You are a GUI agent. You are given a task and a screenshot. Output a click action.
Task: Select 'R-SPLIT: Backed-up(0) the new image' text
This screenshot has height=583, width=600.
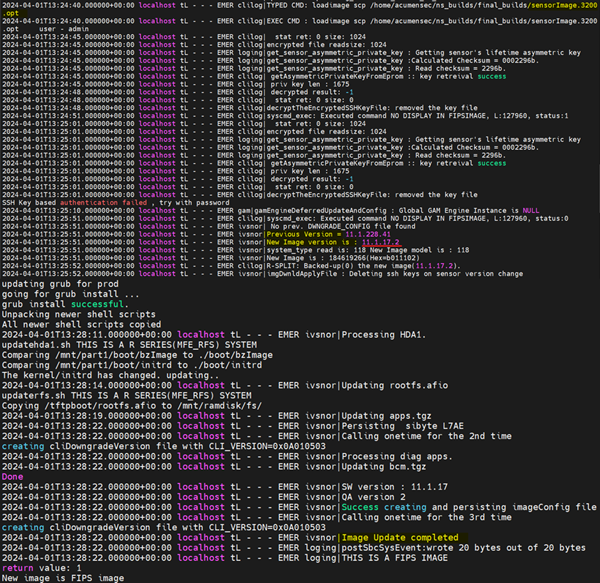pyautogui.click(x=341, y=266)
